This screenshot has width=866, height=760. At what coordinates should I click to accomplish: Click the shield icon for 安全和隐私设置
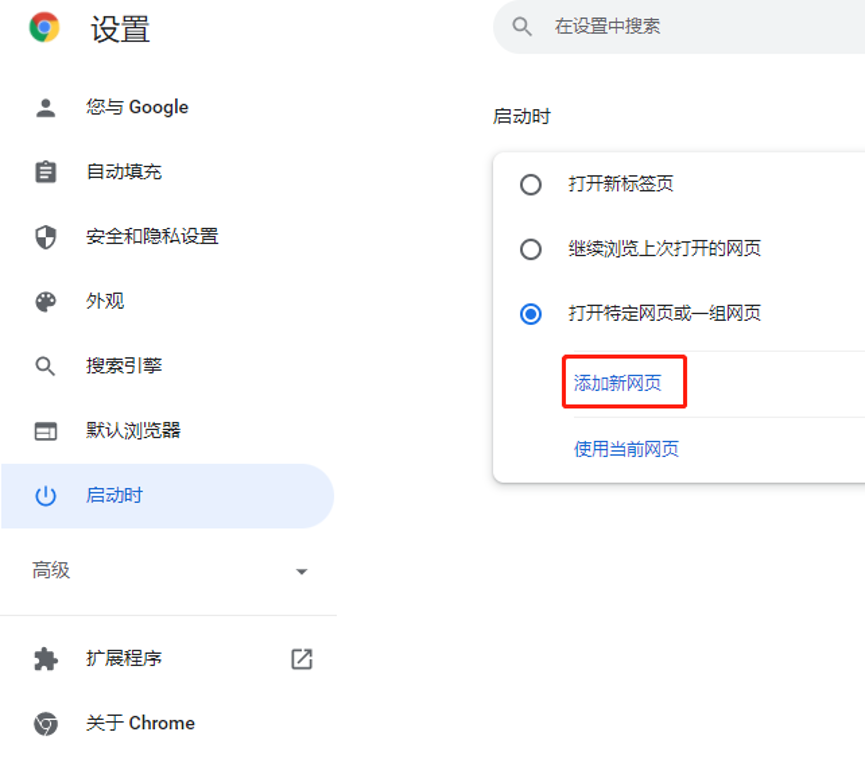coord(46,237)
